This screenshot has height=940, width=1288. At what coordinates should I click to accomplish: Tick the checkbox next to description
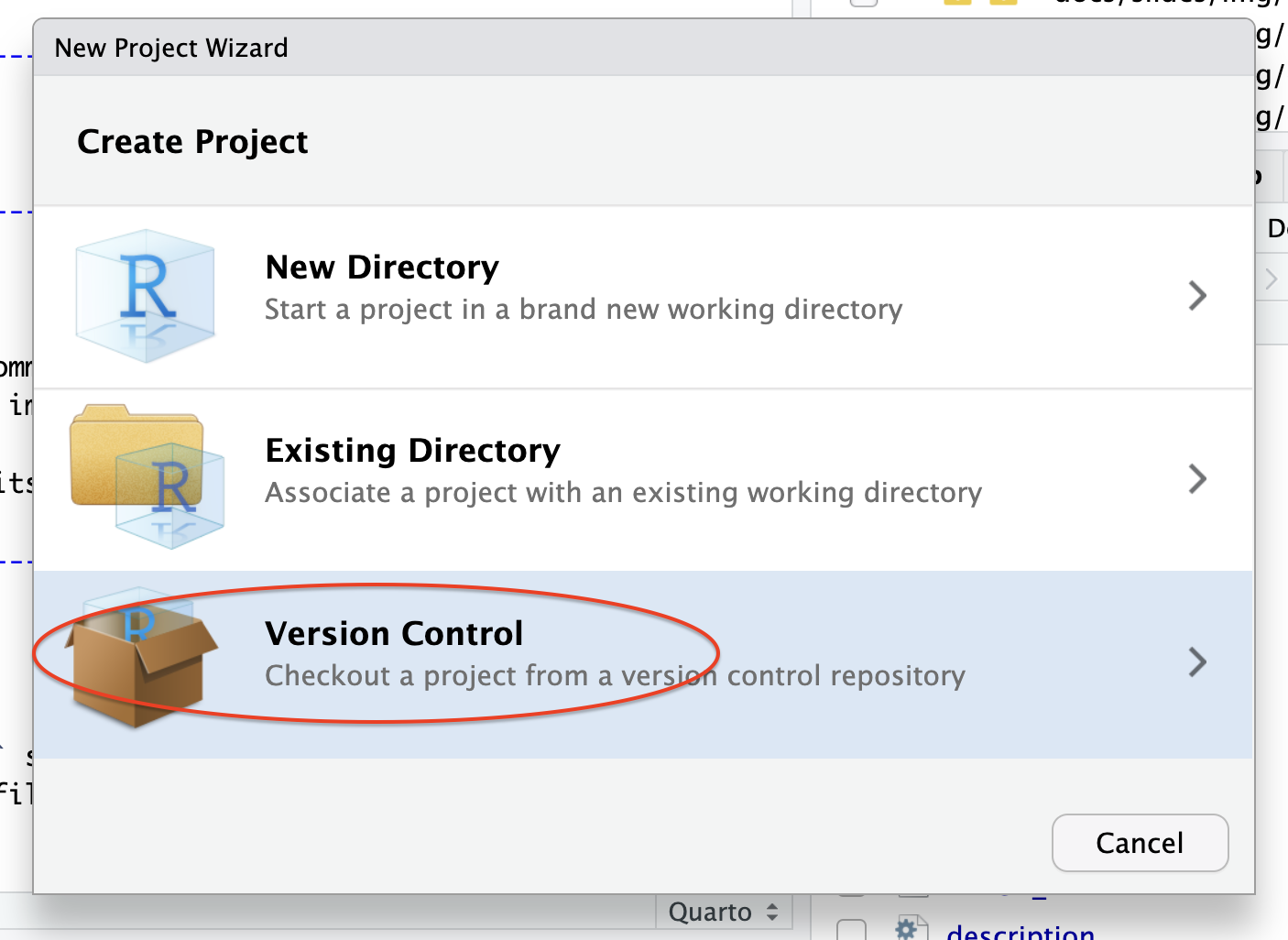pos(852,930)
